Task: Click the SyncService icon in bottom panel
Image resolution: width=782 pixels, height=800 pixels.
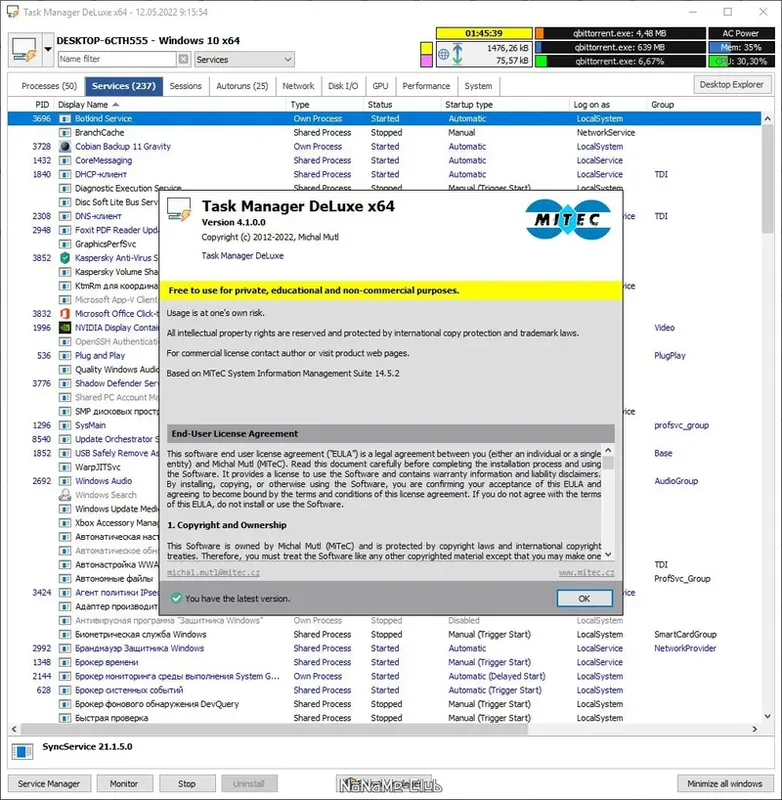Action: click(x=22, y=751)
